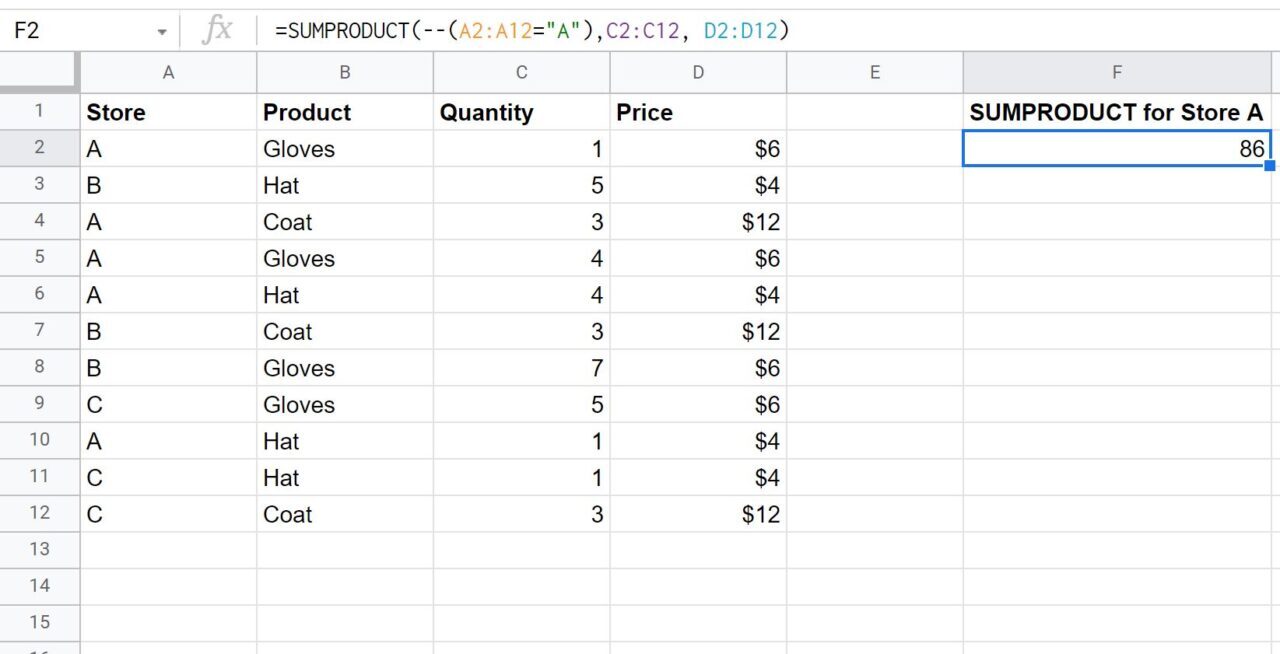Select column D header
The height and width of the screenshot is (654, 1280).
pos(697,72)
